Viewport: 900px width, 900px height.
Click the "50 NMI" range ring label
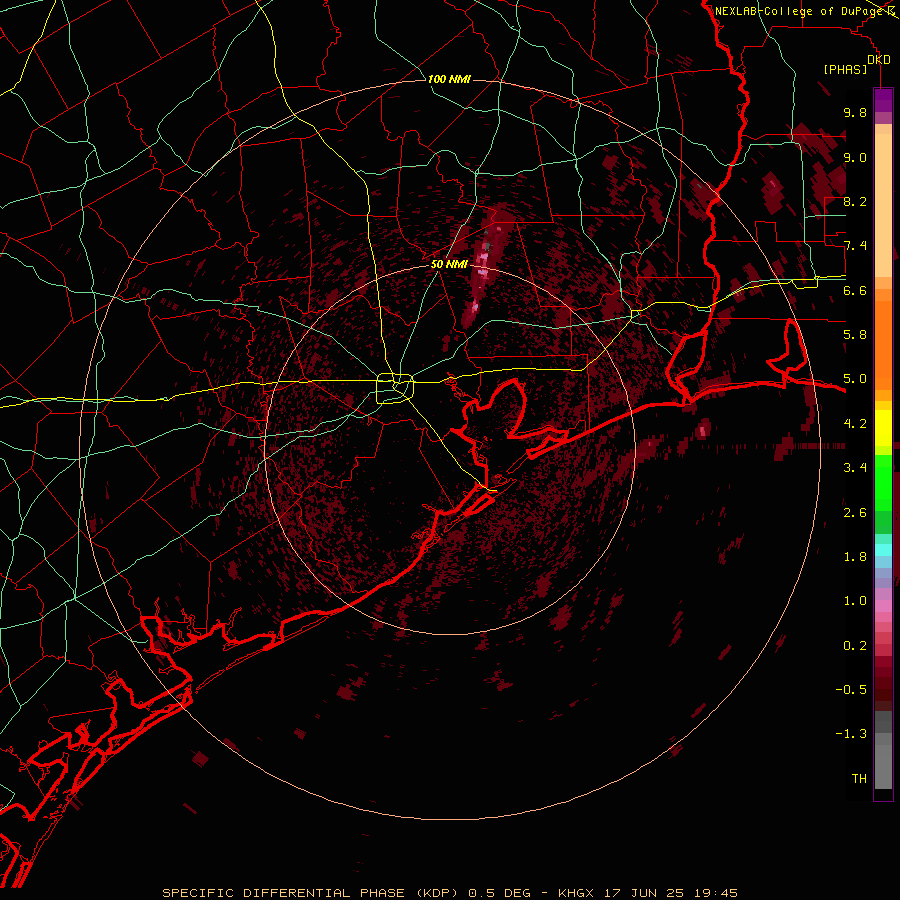coord(449,264)
